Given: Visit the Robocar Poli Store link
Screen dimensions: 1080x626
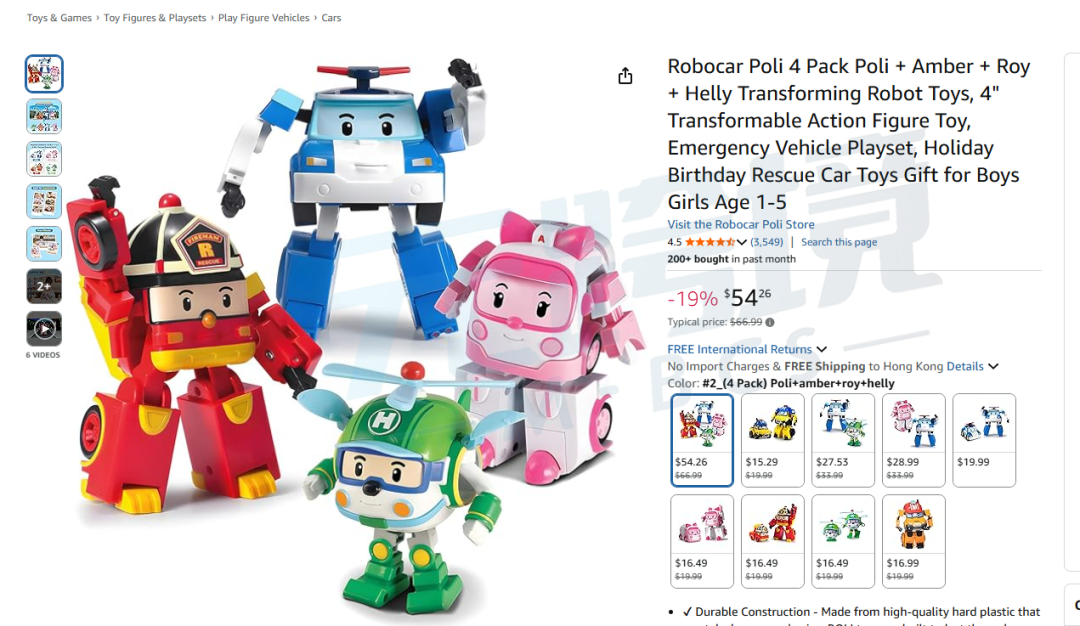Looking at the screenshot, I should pyautogui.click(x=740, y=225).
